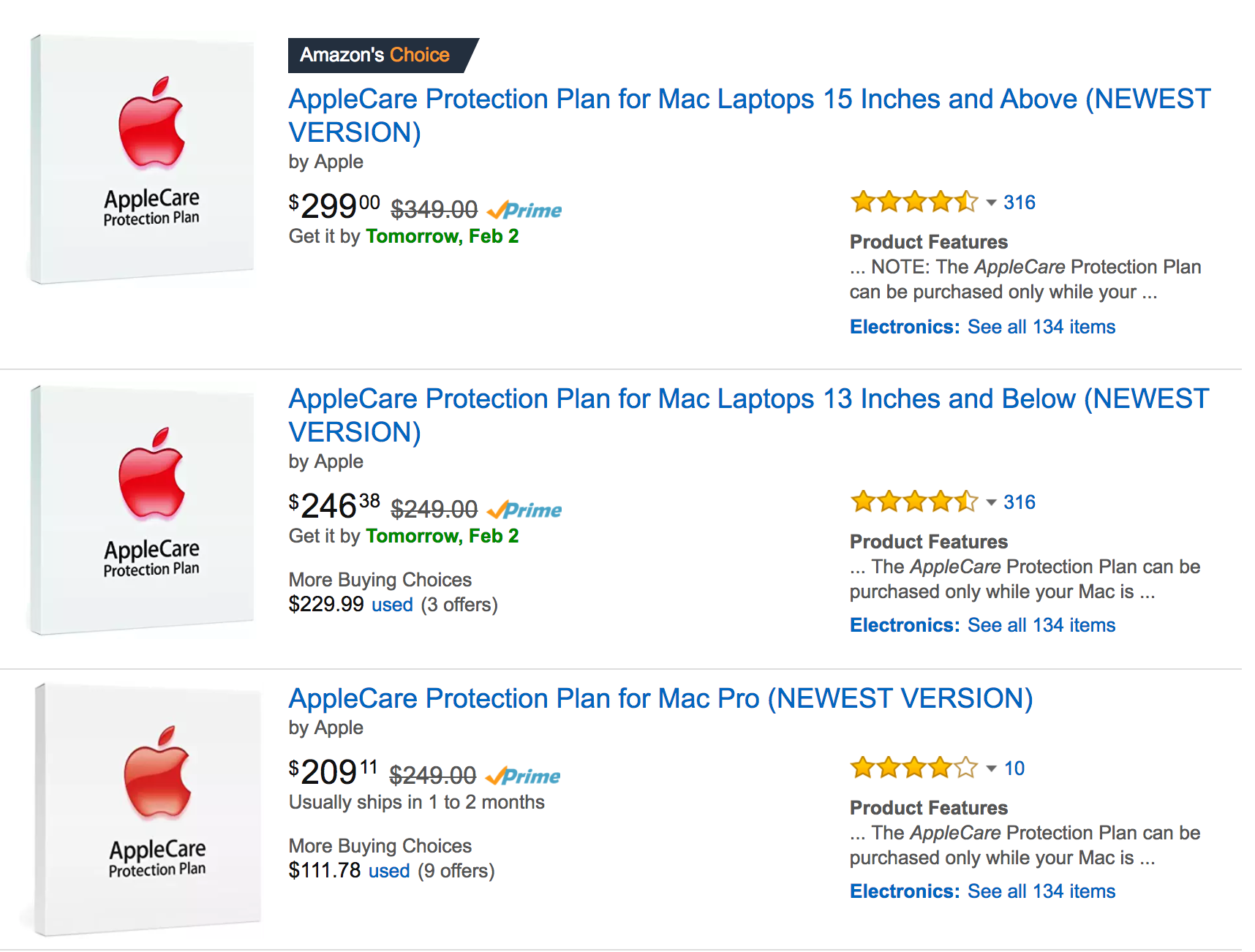View the 10 reviews of Mac Pro plan
This screenshot has width=1255, height=952.
click(x=1014, y=768)
